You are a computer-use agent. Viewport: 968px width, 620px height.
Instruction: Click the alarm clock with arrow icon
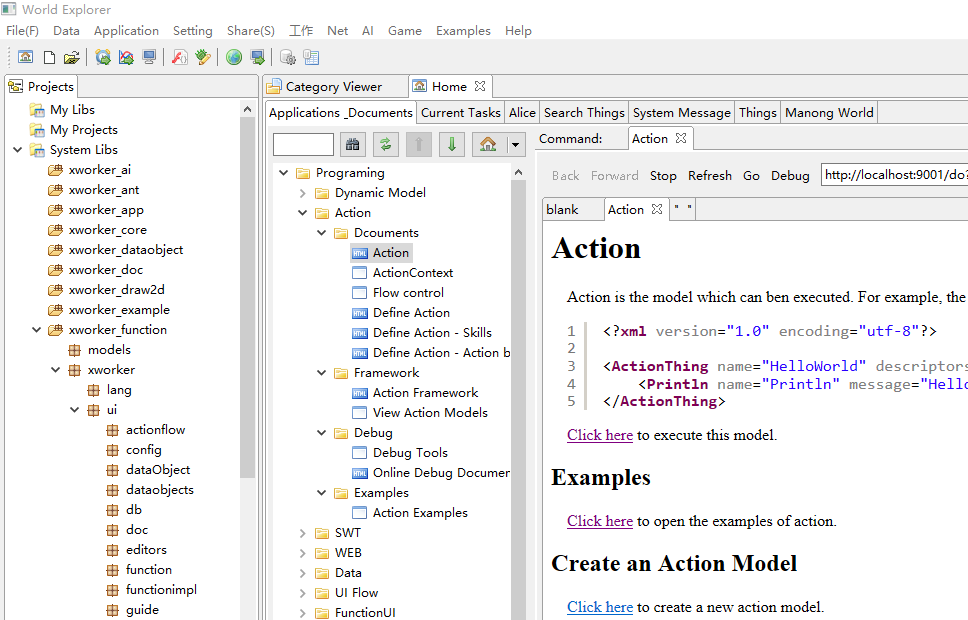tap(103, 57)
